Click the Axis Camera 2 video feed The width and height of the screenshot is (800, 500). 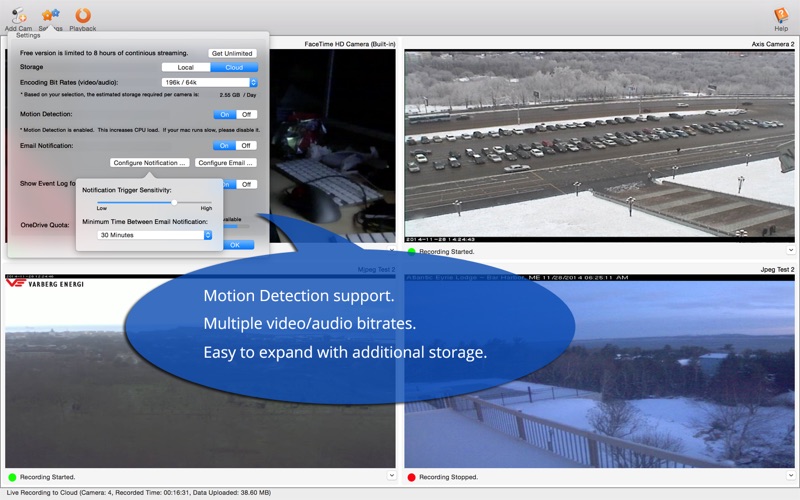pyautogui.click(x=599, y=146)
